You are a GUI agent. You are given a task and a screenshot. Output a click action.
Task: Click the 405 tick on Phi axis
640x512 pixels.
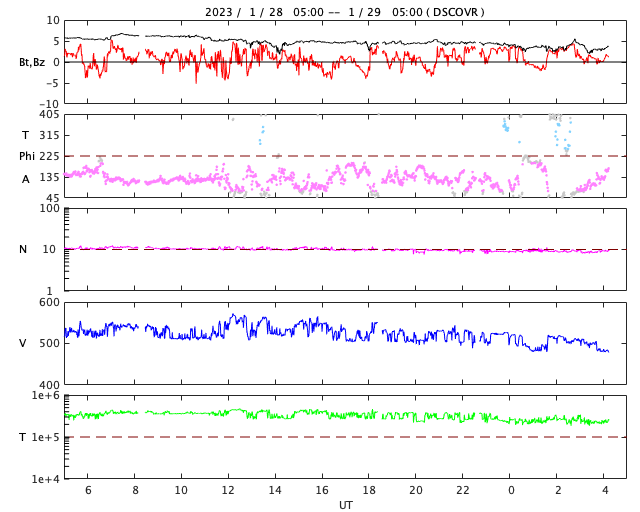(x=49, y=115)
